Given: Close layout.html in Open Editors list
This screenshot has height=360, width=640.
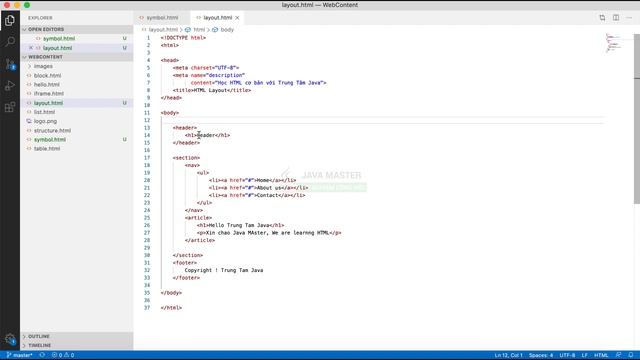Looking at the screenshot, I should click(31, 48).
